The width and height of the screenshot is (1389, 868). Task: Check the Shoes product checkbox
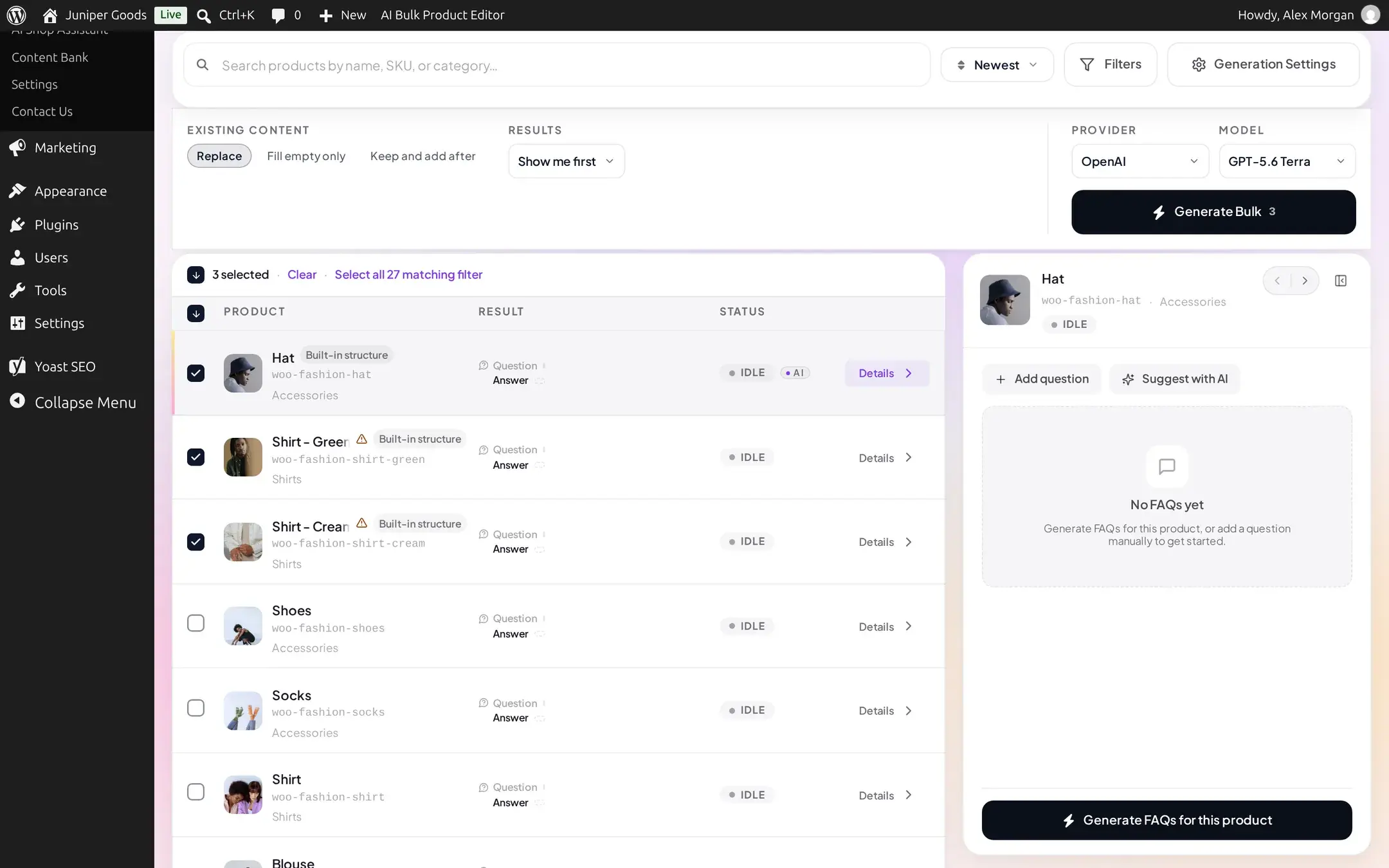195,623
